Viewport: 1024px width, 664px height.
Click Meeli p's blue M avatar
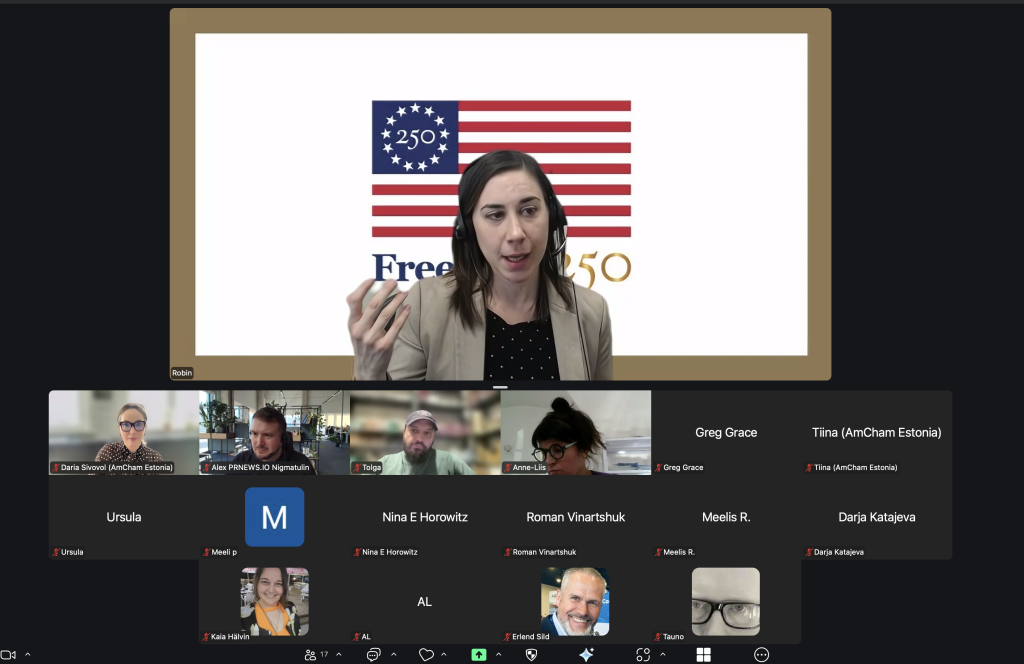pos(274,517)
